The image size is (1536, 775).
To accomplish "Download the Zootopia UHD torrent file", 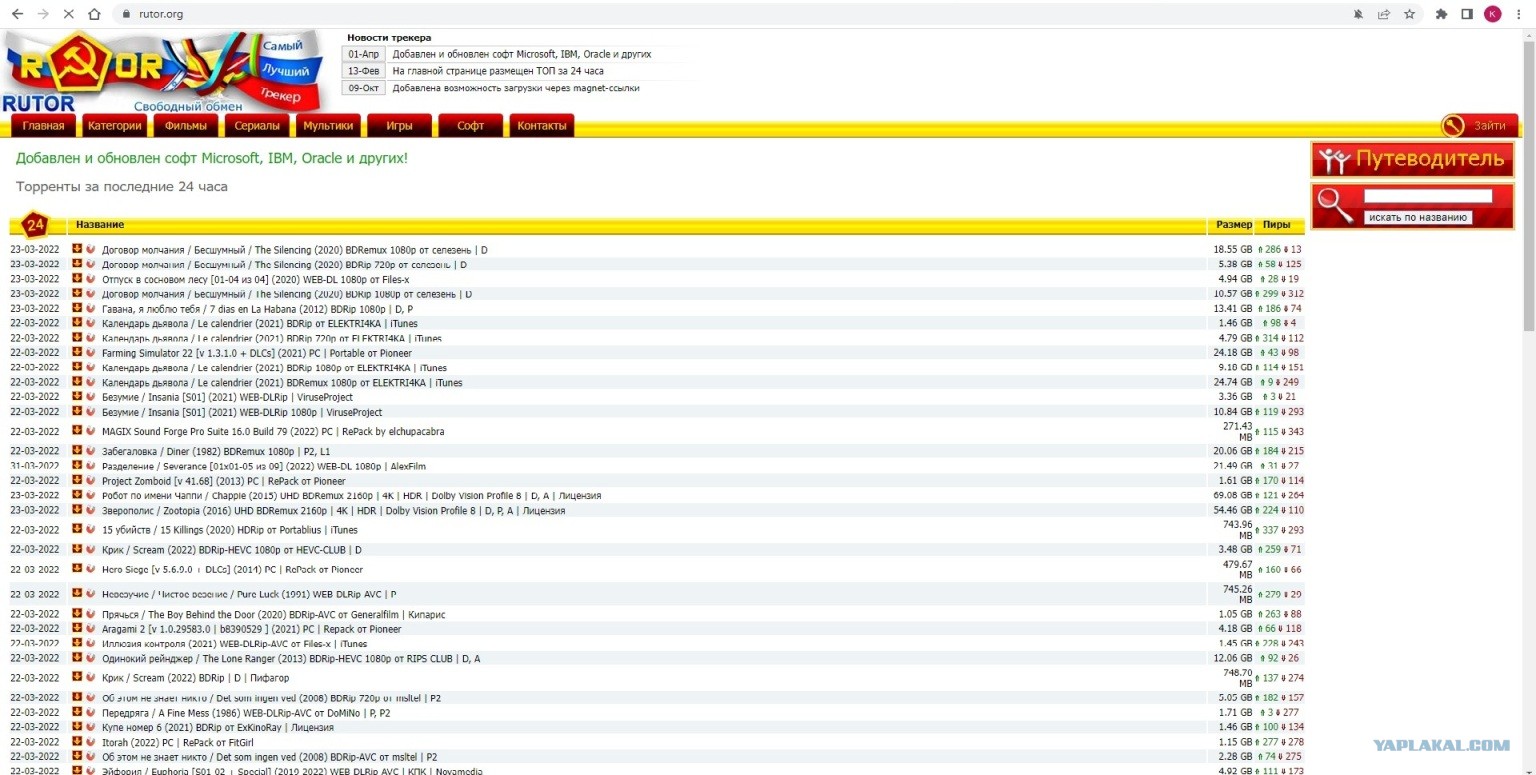I will click(77, 510).
